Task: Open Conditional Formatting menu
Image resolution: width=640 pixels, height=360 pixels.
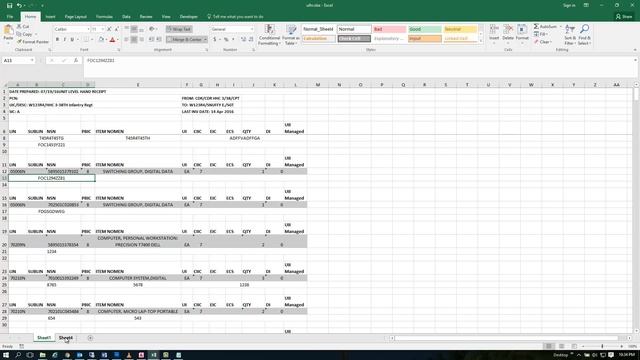Action: click(x=269, y=35)
